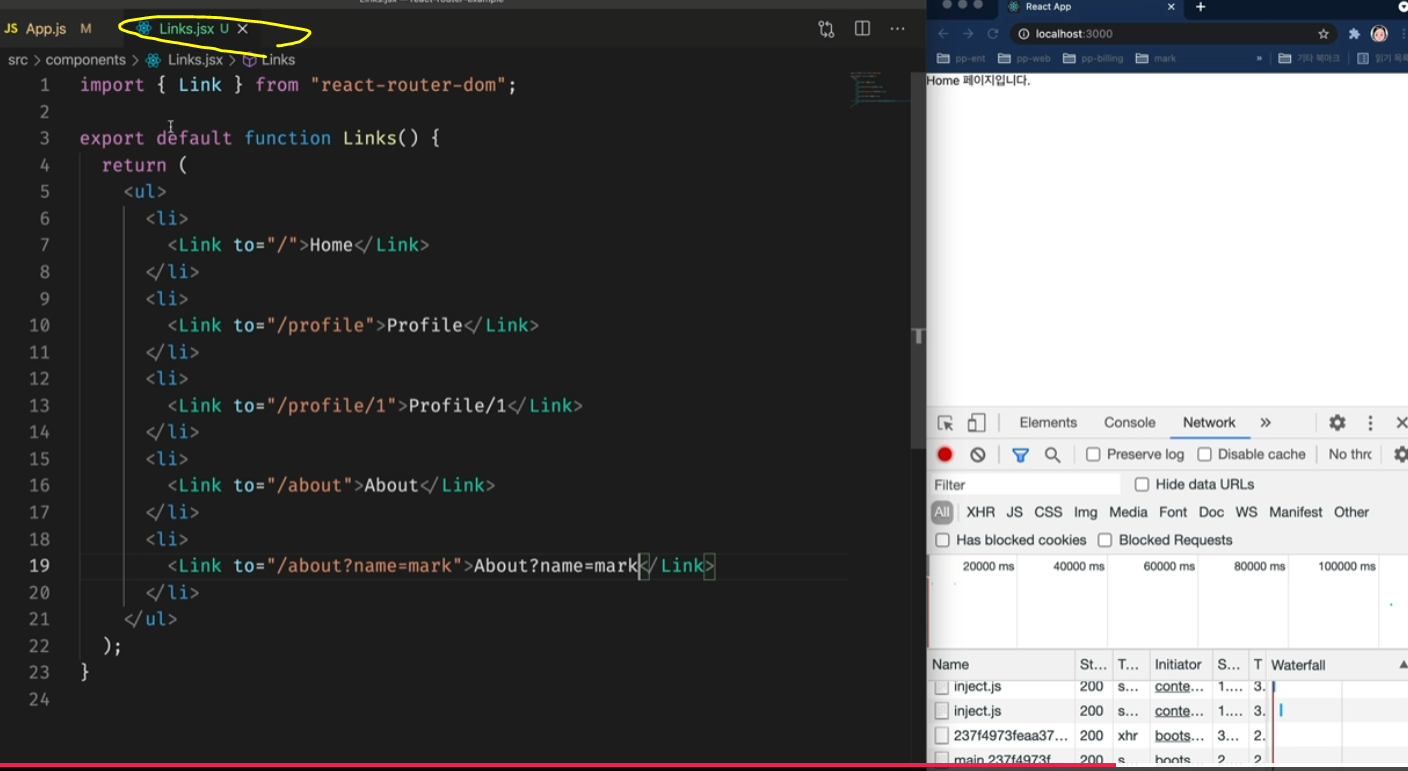
Task: Clear the network log
Action: [x=978, y=454]
